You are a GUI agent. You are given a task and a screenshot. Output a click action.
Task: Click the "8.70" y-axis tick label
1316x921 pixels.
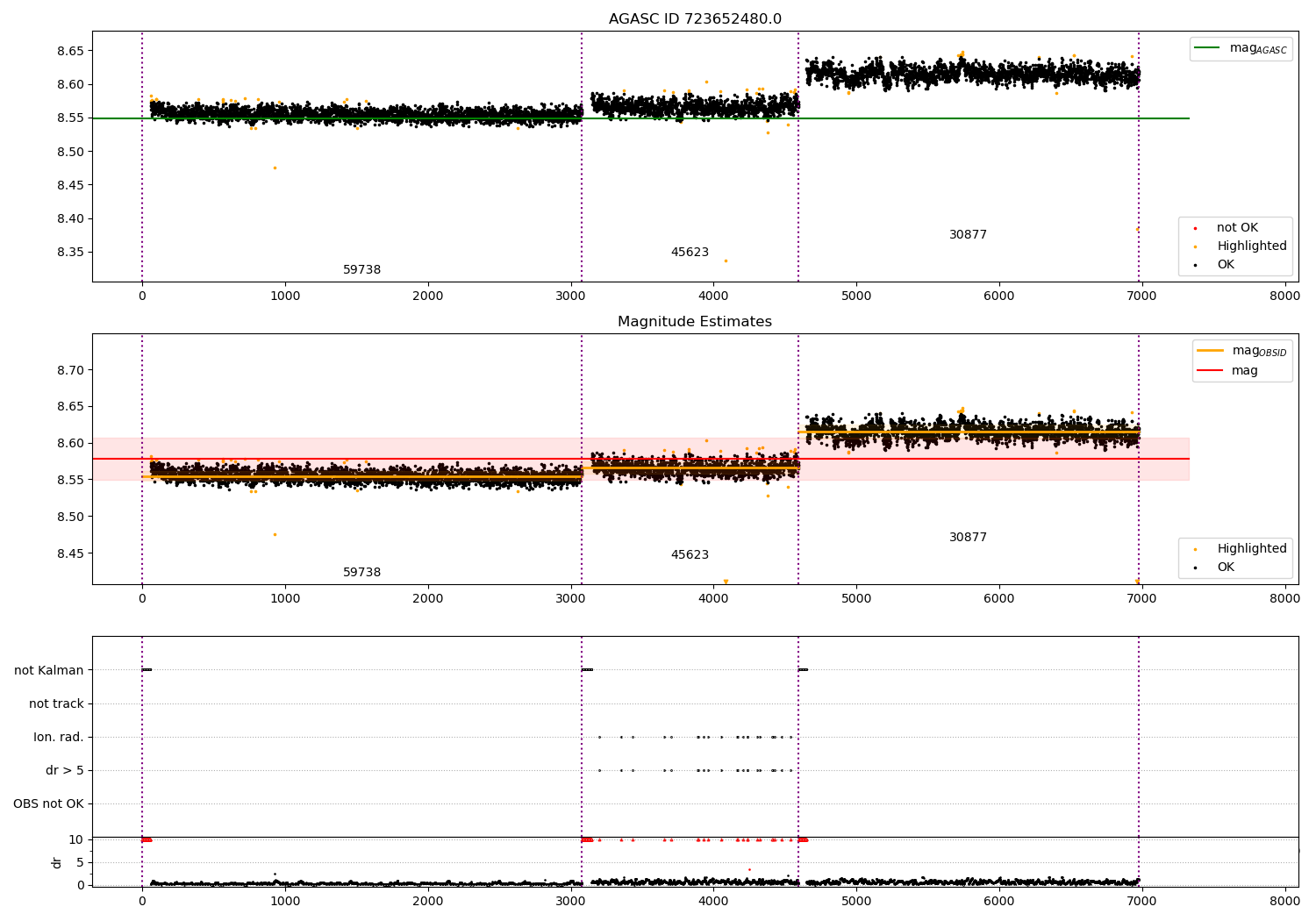click(x=70, y=370)
